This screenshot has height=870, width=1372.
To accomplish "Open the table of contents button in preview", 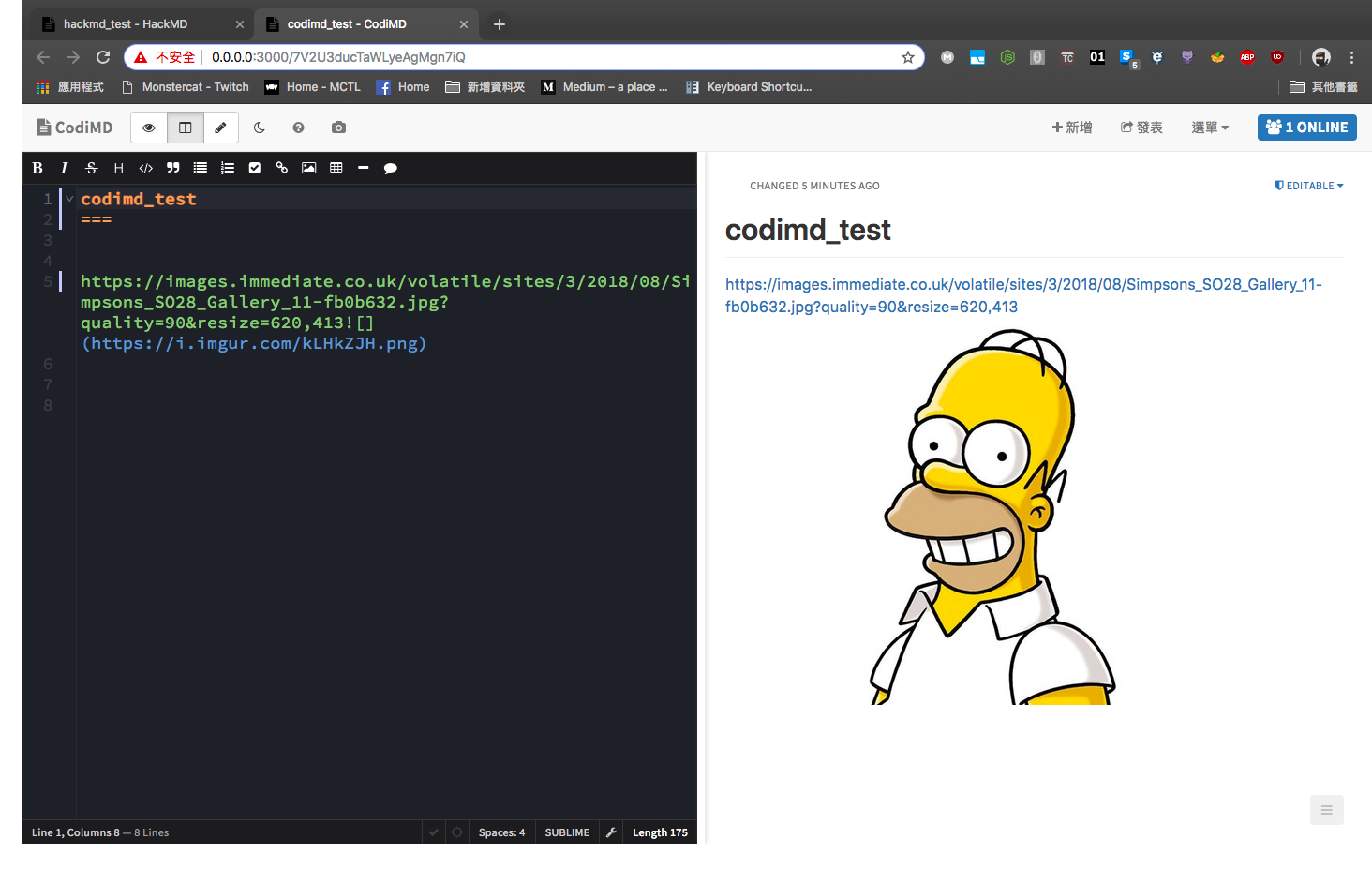I will click(x=1326, y=810).
